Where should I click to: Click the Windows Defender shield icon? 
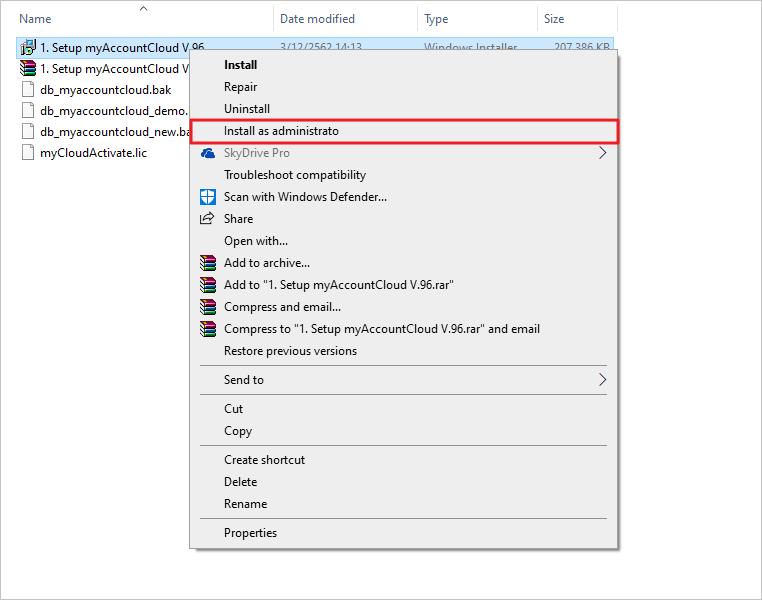[x=208, y=197]
